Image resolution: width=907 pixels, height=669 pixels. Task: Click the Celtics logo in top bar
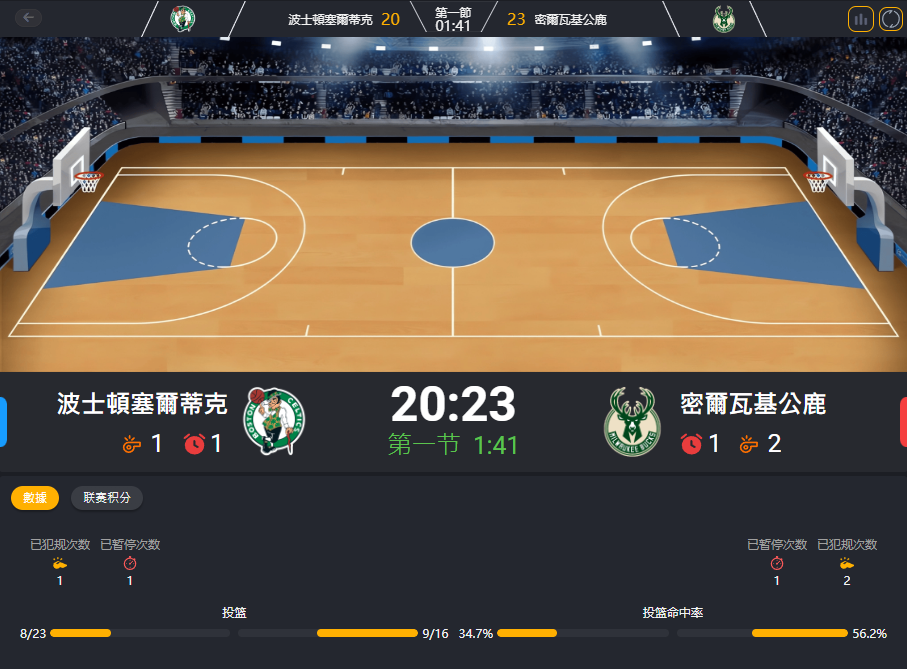182,19
